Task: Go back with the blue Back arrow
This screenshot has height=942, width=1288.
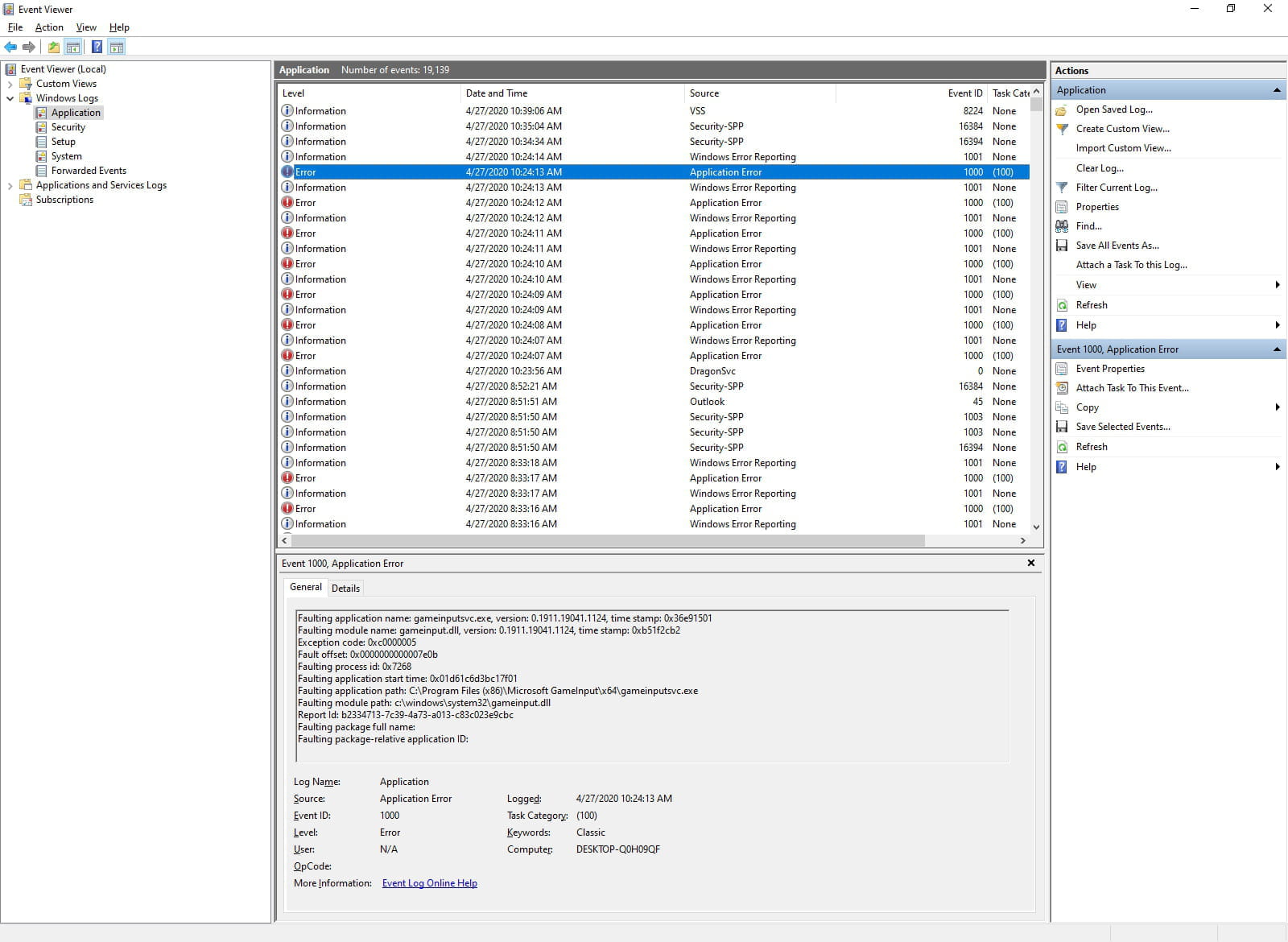Action: click(x=10, y=47)
